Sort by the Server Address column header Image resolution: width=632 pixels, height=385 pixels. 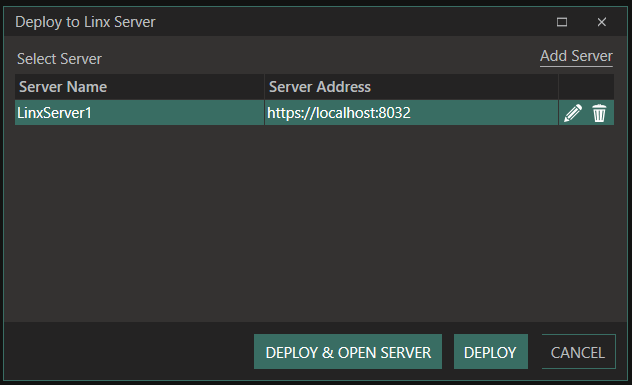point(411,87)
